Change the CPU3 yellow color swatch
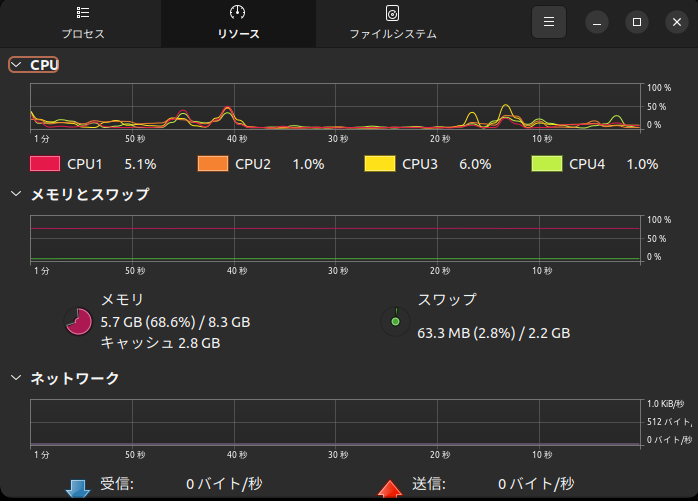The image size is (698, 501). tap(380, 164)
